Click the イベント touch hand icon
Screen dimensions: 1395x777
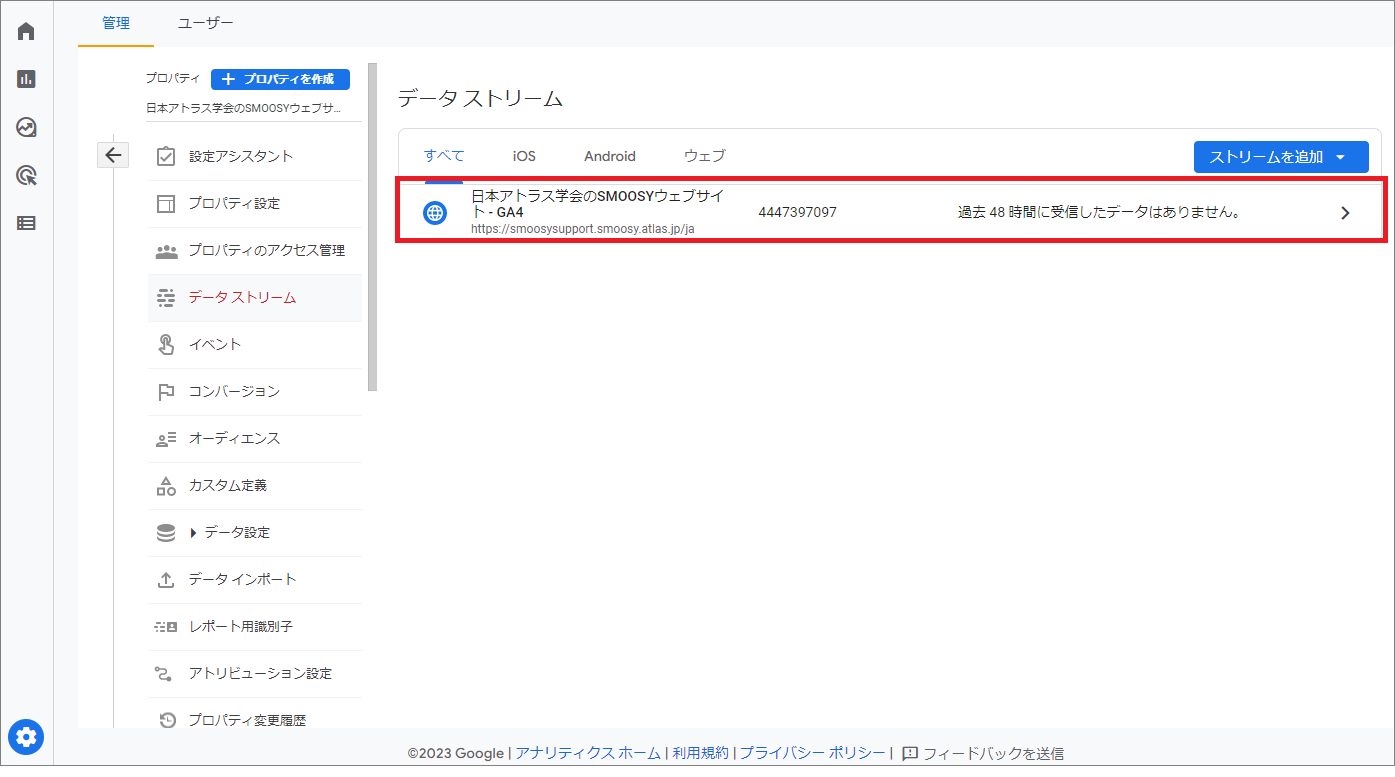(166, 344)
